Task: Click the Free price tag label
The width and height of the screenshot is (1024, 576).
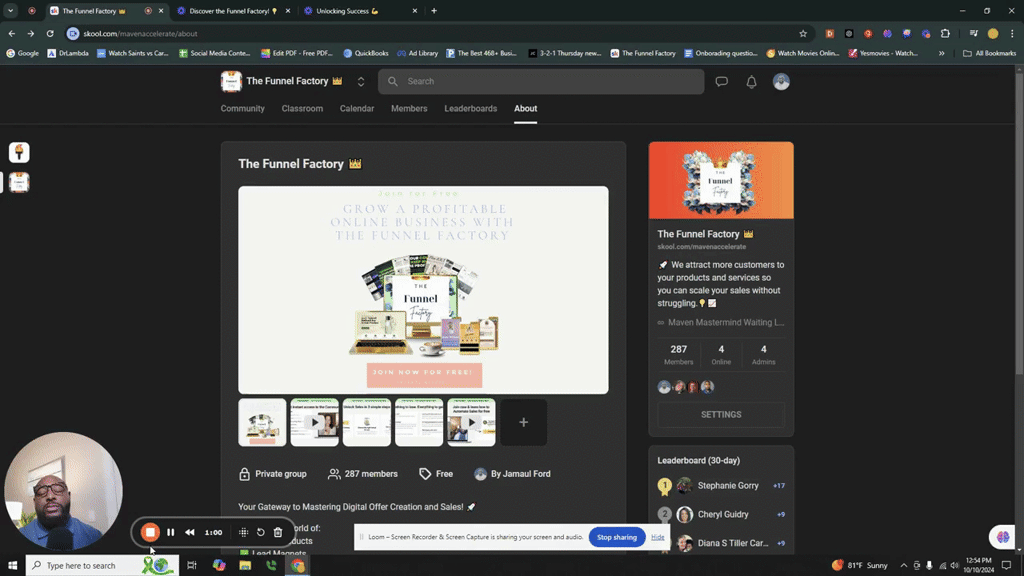Action: point(436,474)
